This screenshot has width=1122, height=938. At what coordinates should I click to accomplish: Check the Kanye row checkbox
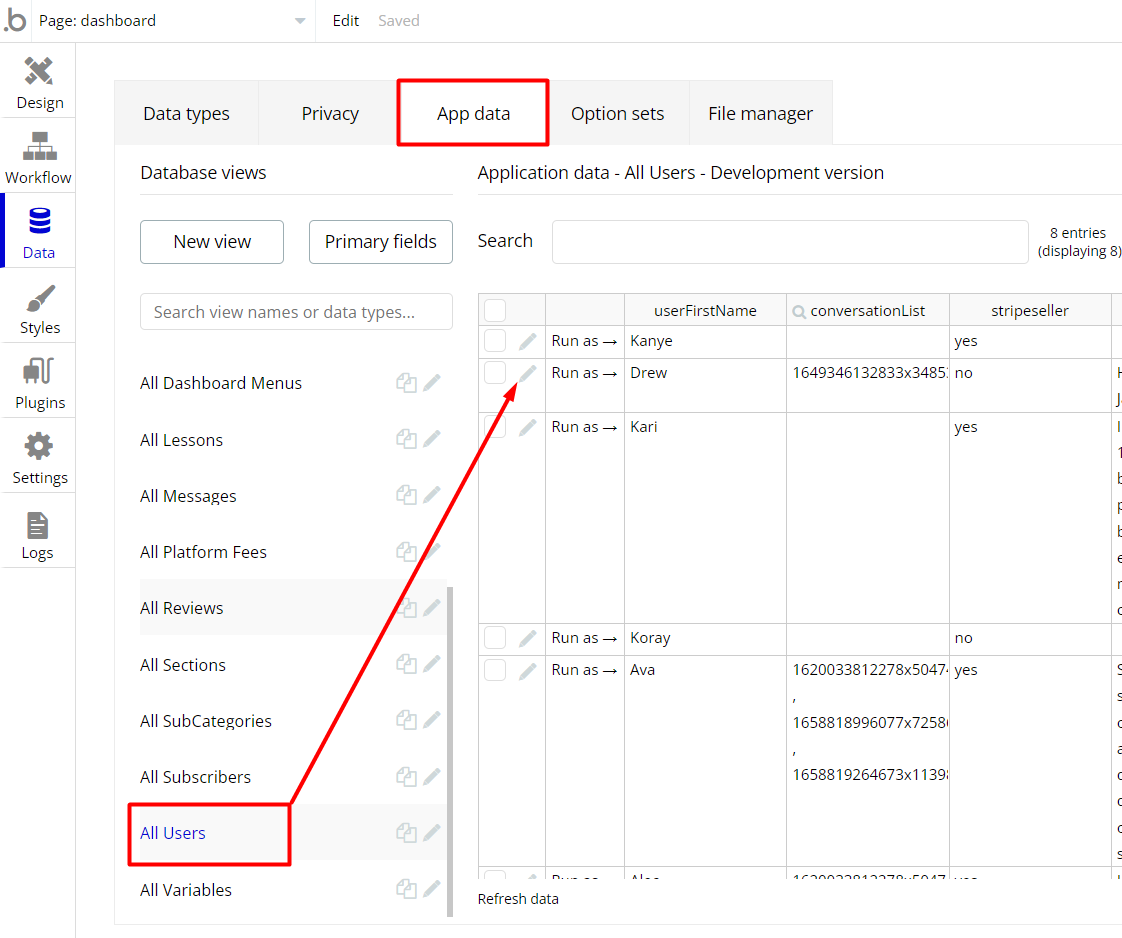495,341
